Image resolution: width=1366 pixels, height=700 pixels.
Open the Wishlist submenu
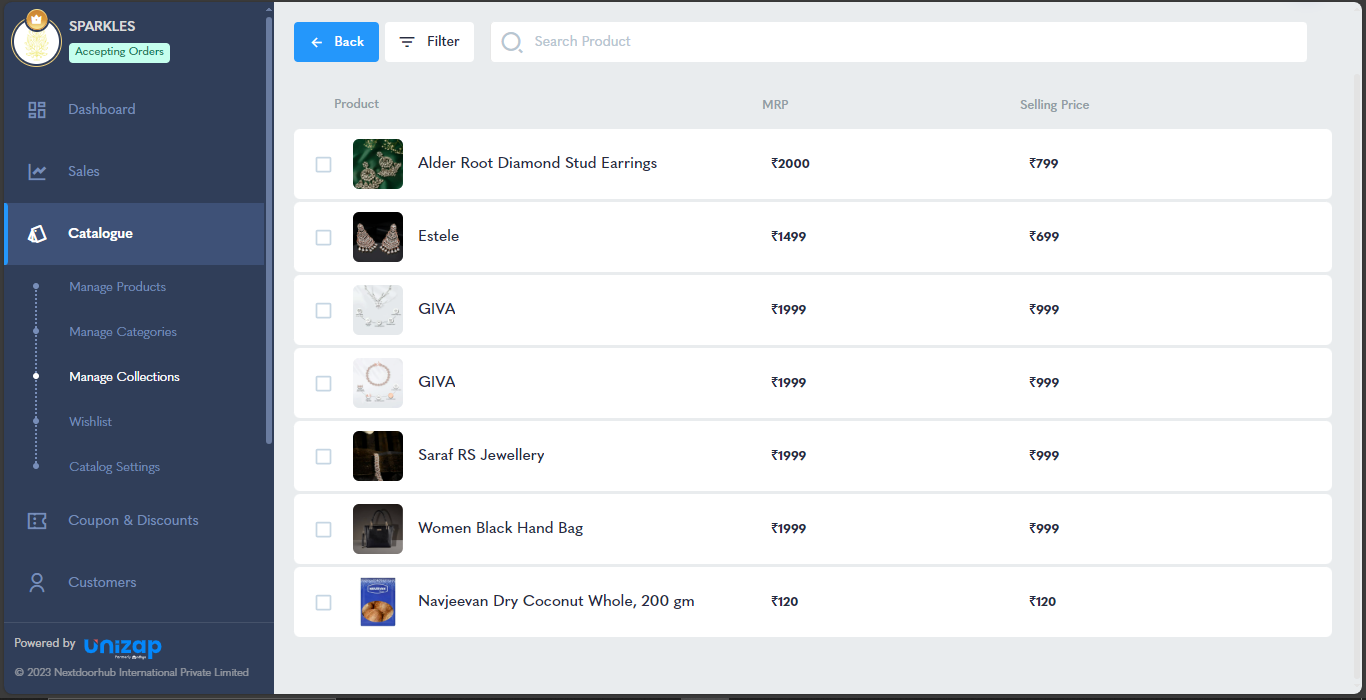tap(90, 422)
